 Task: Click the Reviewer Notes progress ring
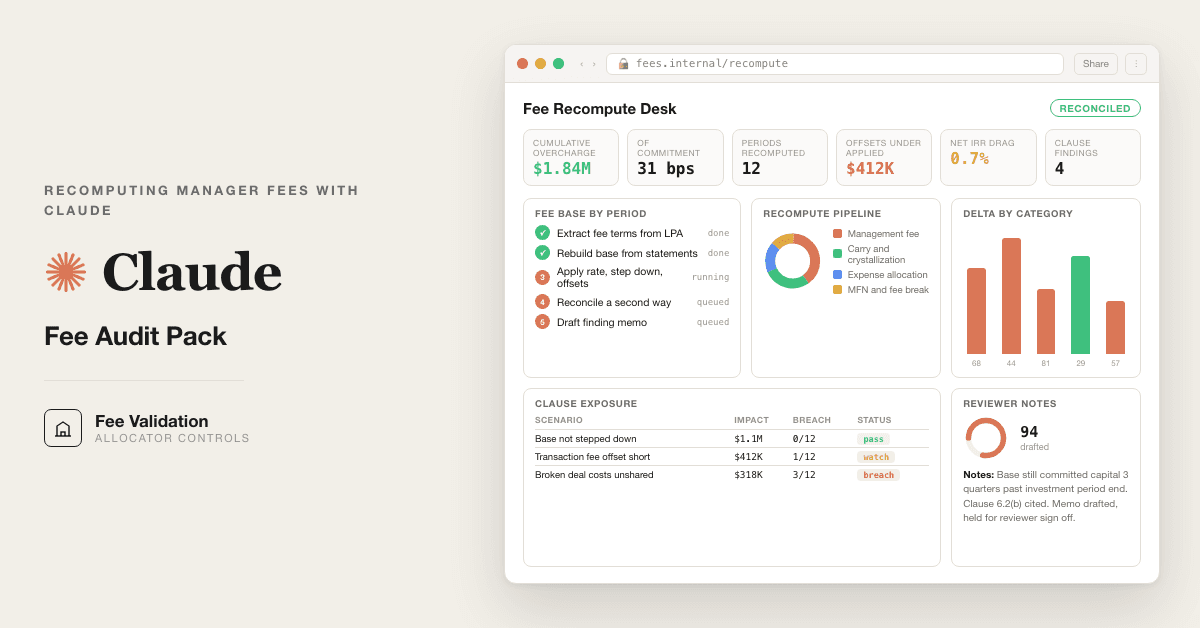986,438
